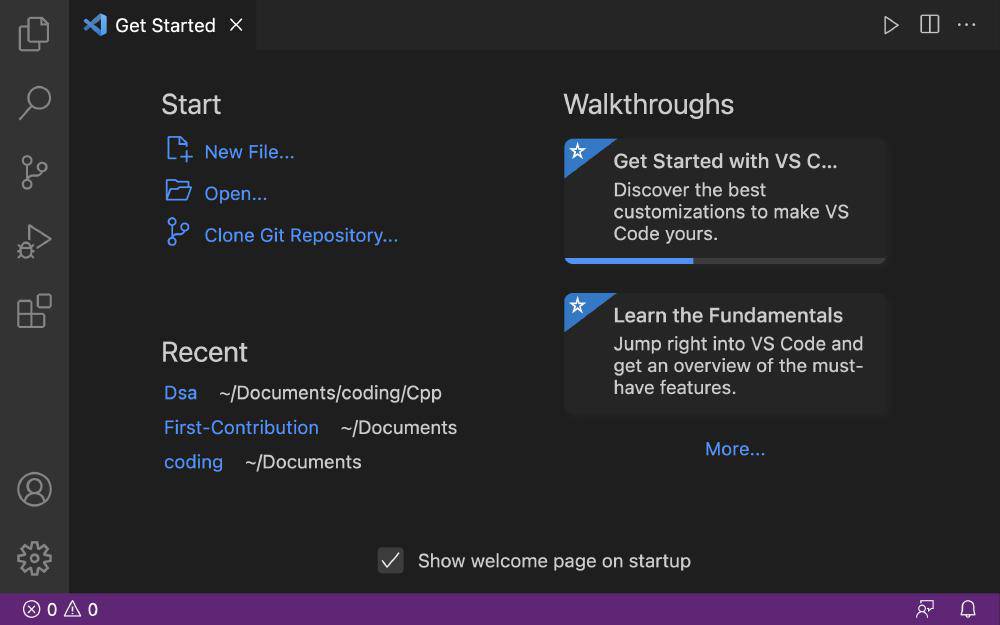The width and height of the screenshot is (1000, 625).
Task: Open the Accounts menu icon
Action: [34, 489]
